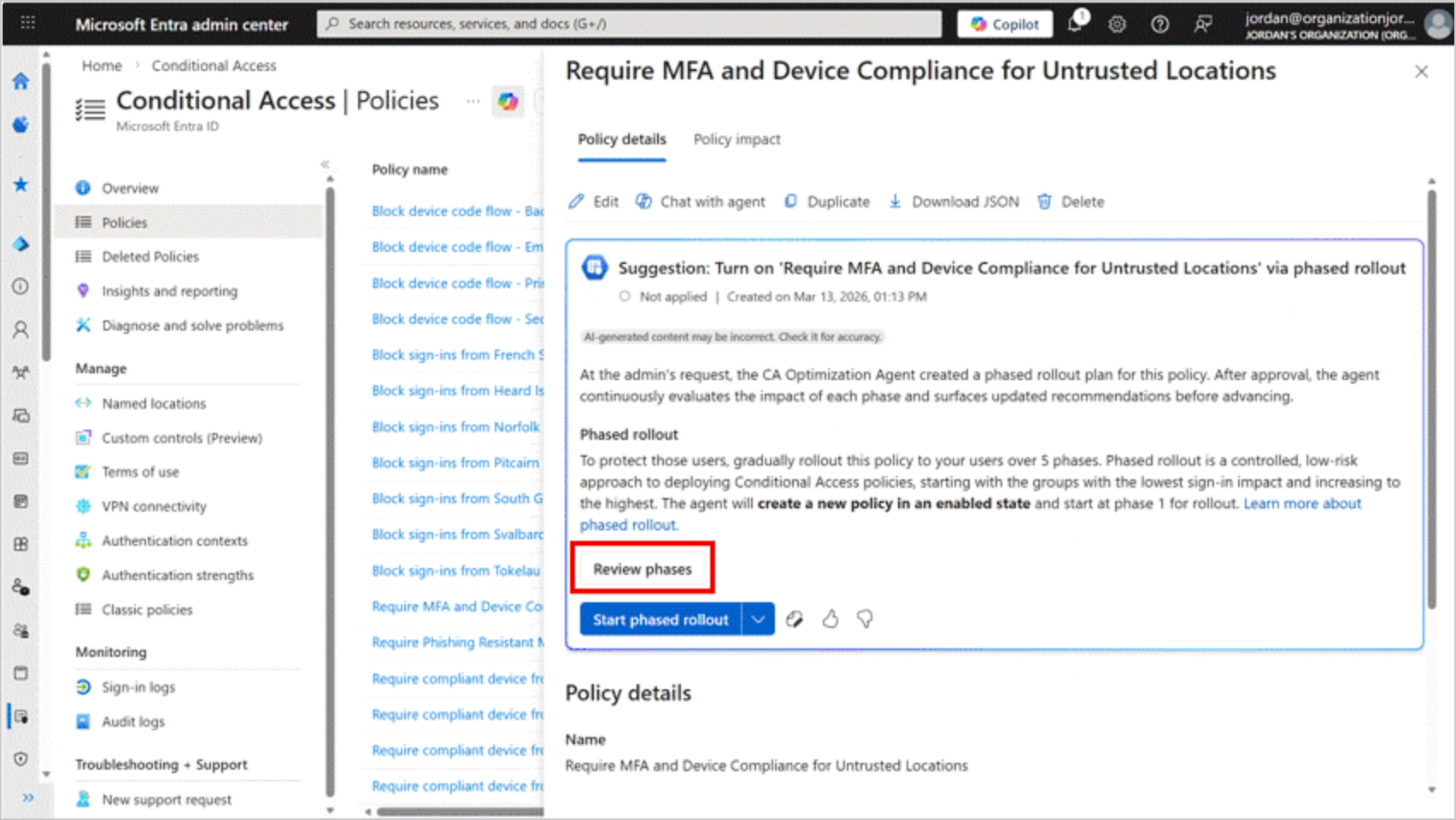Open Copilot from the top bar
This screenshot has width=1456, height=820.
[1004, 24]
